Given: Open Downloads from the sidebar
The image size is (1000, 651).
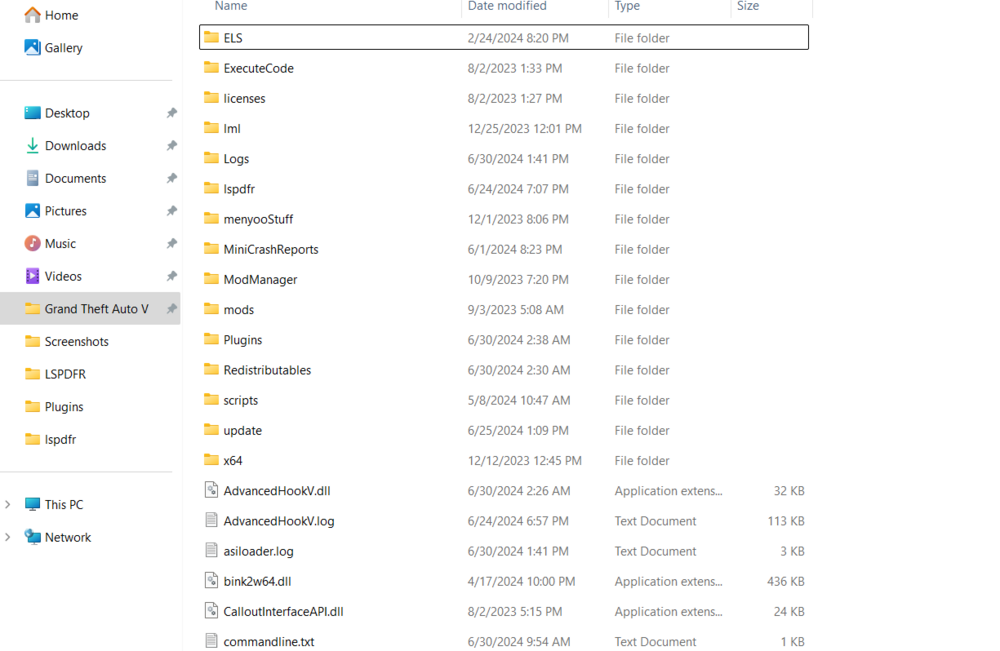Looking at the screenshot, I should 75,145.
